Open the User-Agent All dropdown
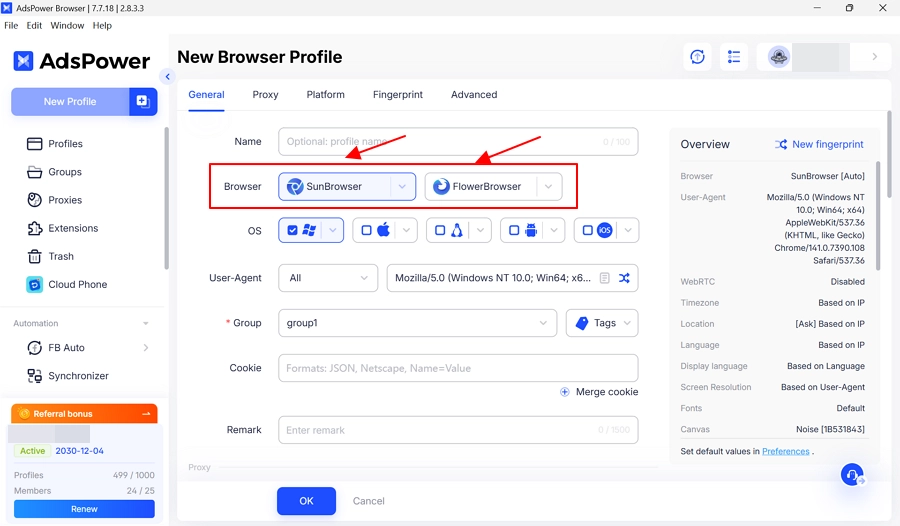Viewport: 900px width, 526px height. (328, 278)
